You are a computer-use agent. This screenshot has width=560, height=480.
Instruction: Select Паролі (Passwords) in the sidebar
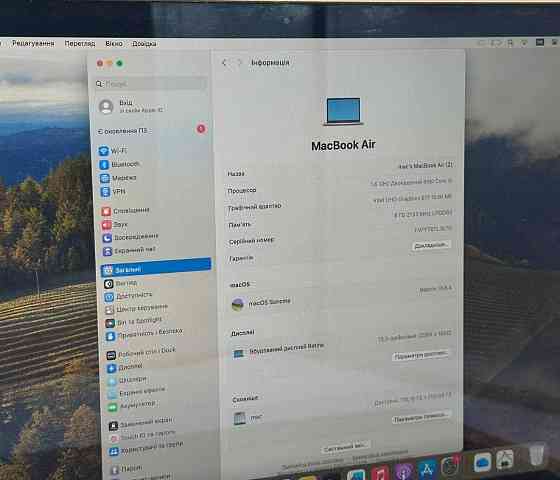(x=126, y=468)
